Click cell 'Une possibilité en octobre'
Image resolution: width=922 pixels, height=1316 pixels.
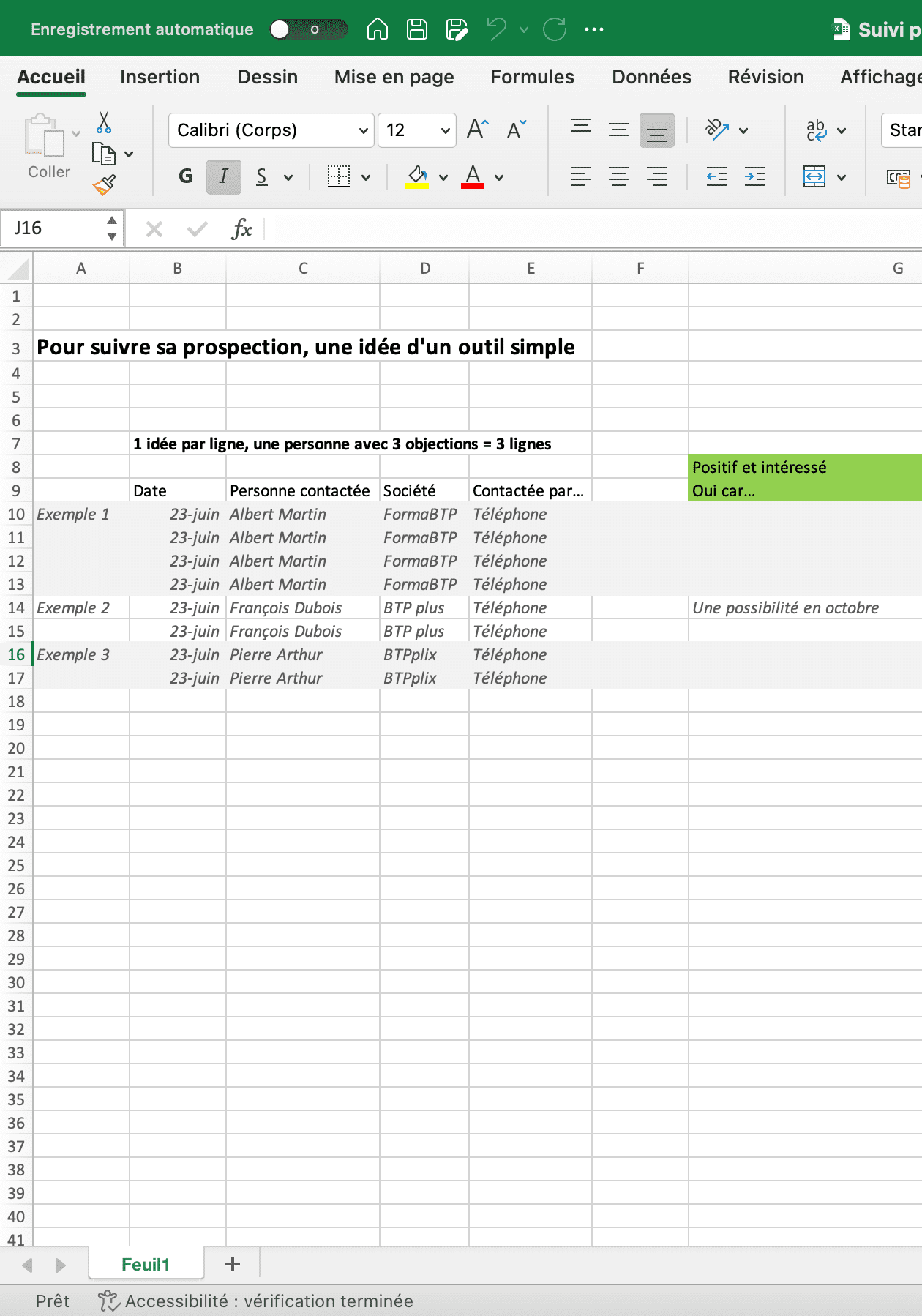click(x=805, y=608)
